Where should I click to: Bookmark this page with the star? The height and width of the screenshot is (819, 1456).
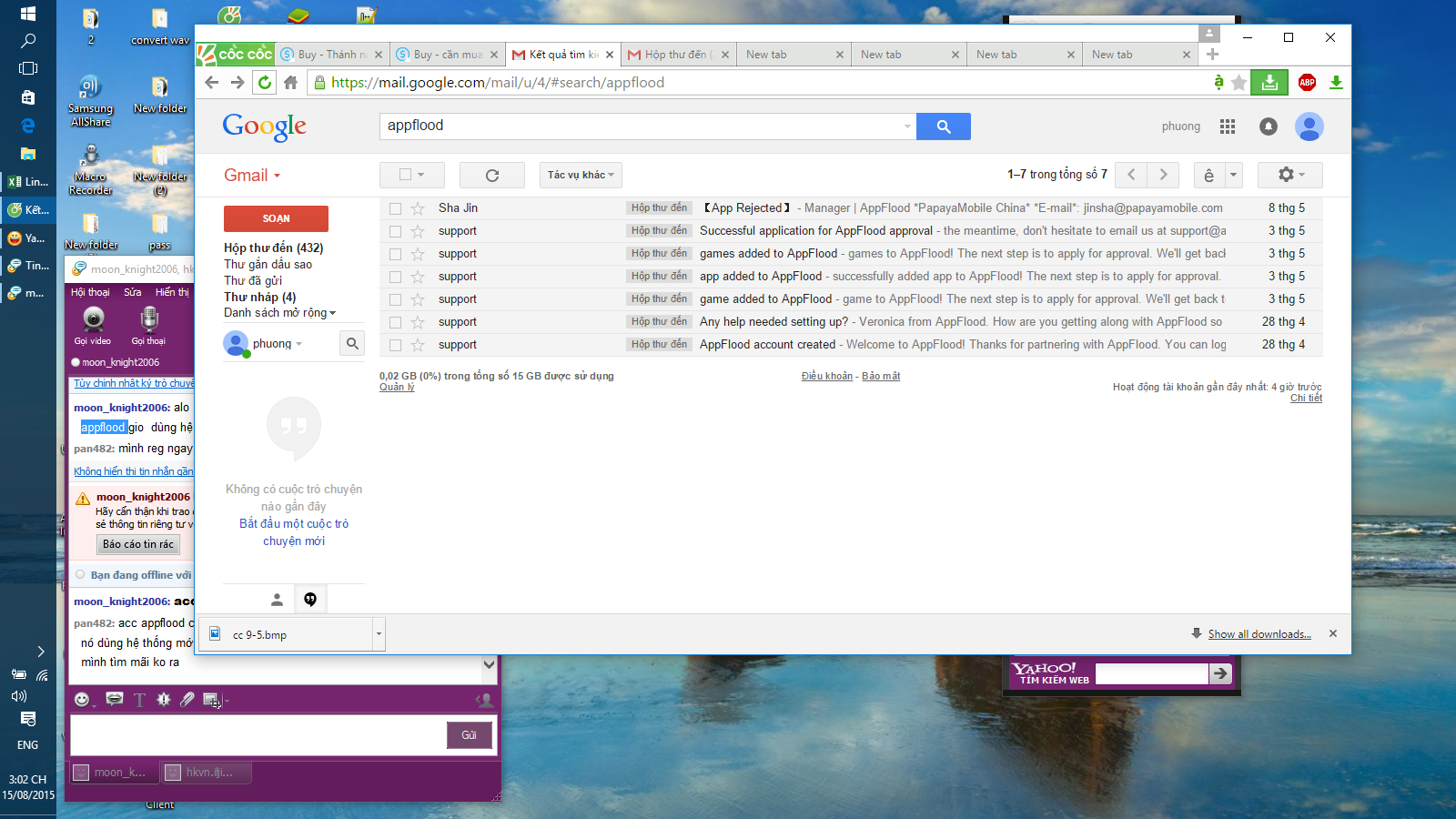coord(1239,83)
